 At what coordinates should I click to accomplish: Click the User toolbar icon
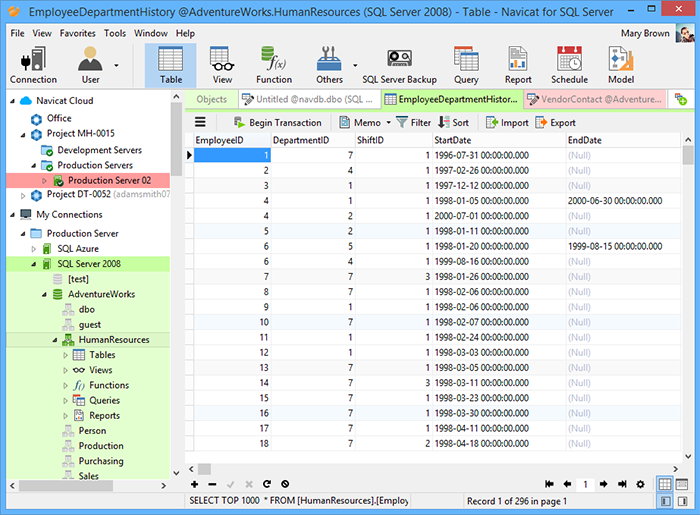90,66
